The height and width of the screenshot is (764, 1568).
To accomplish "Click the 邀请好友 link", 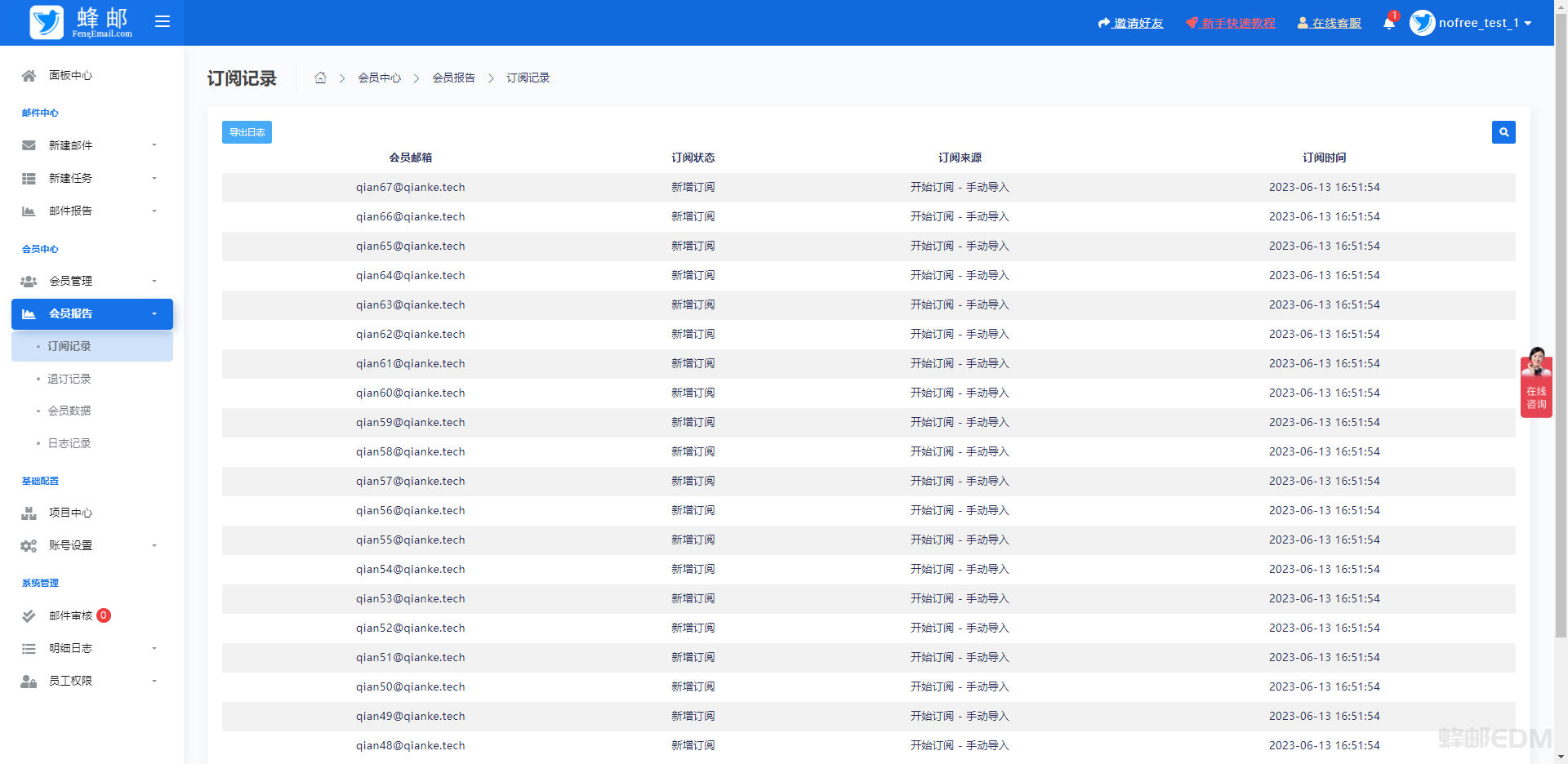I will (x=1131, y=23).
